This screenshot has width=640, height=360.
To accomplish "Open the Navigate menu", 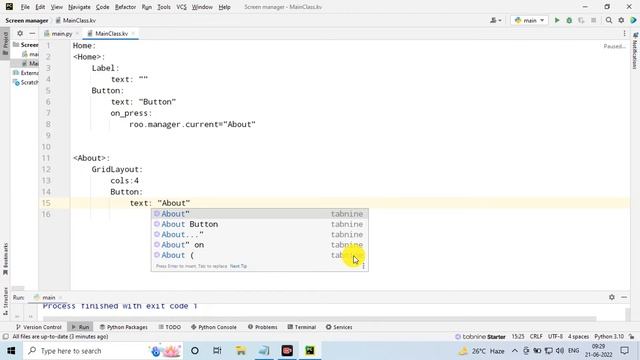I will pyautogui.click(x=79, y=7).
